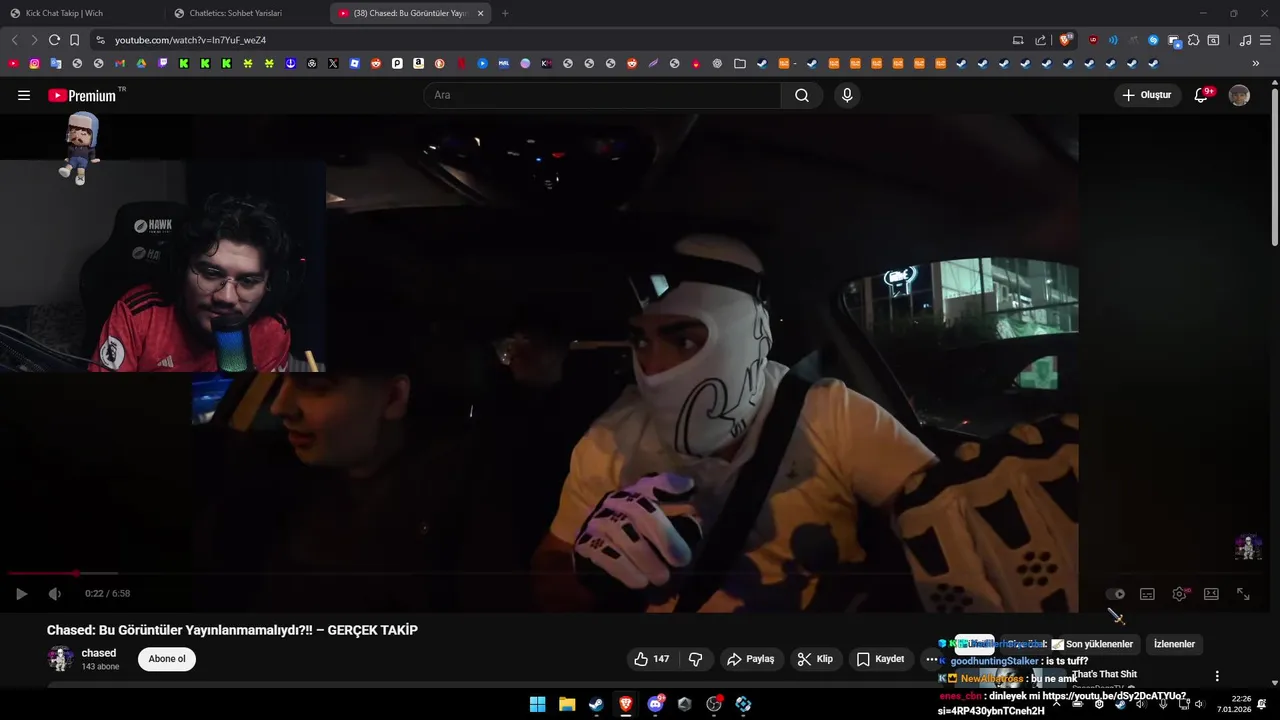Open the chased channel avatar
The image size is (1280, 720).
click(60, 658)
